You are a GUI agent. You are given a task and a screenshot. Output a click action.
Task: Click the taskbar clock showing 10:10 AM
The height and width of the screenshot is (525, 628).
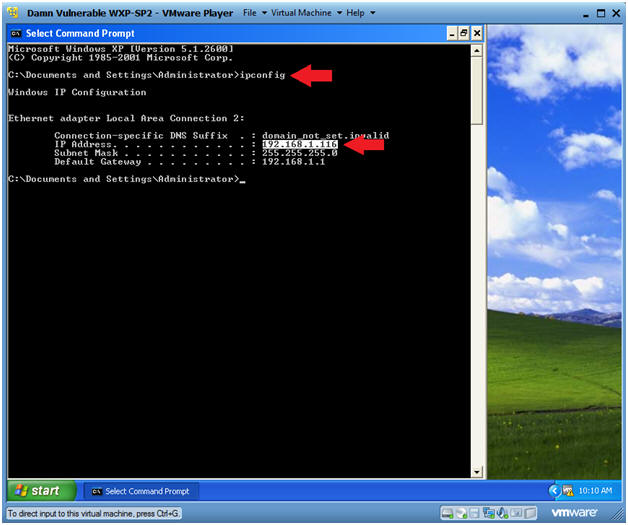[595, 491]
